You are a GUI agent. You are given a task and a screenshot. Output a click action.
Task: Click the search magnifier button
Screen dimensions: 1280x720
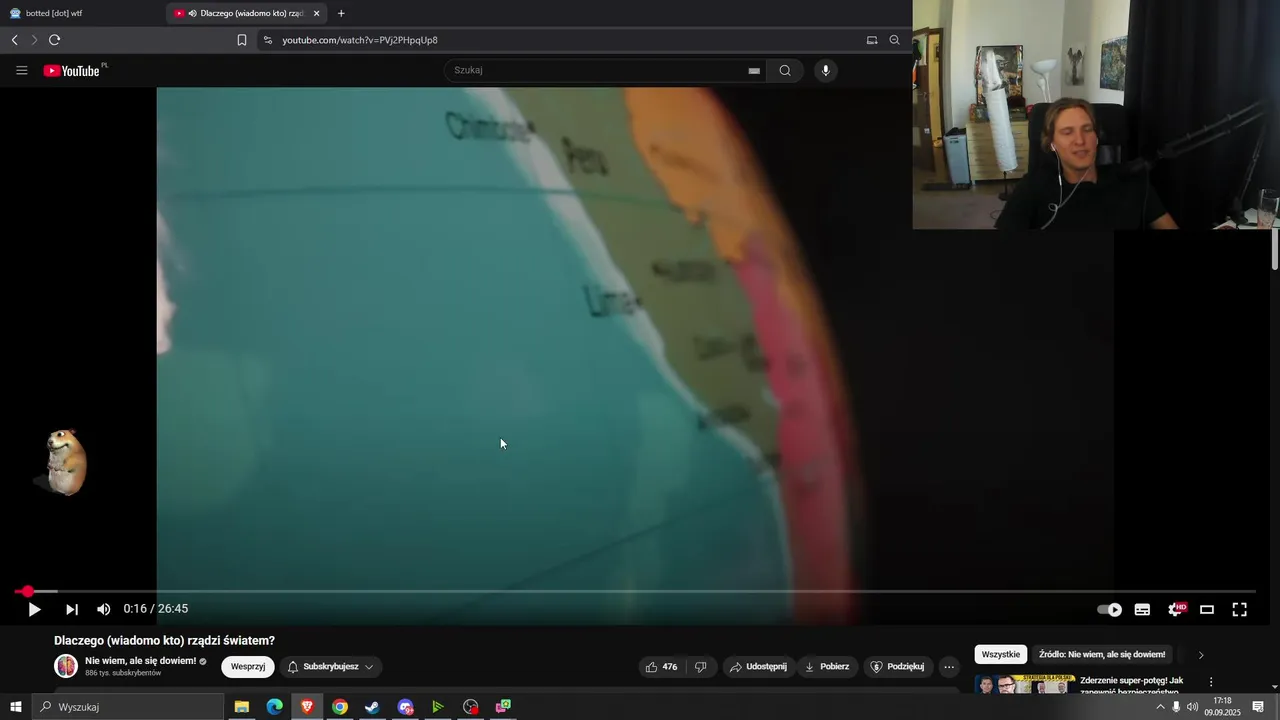point(785,70)
